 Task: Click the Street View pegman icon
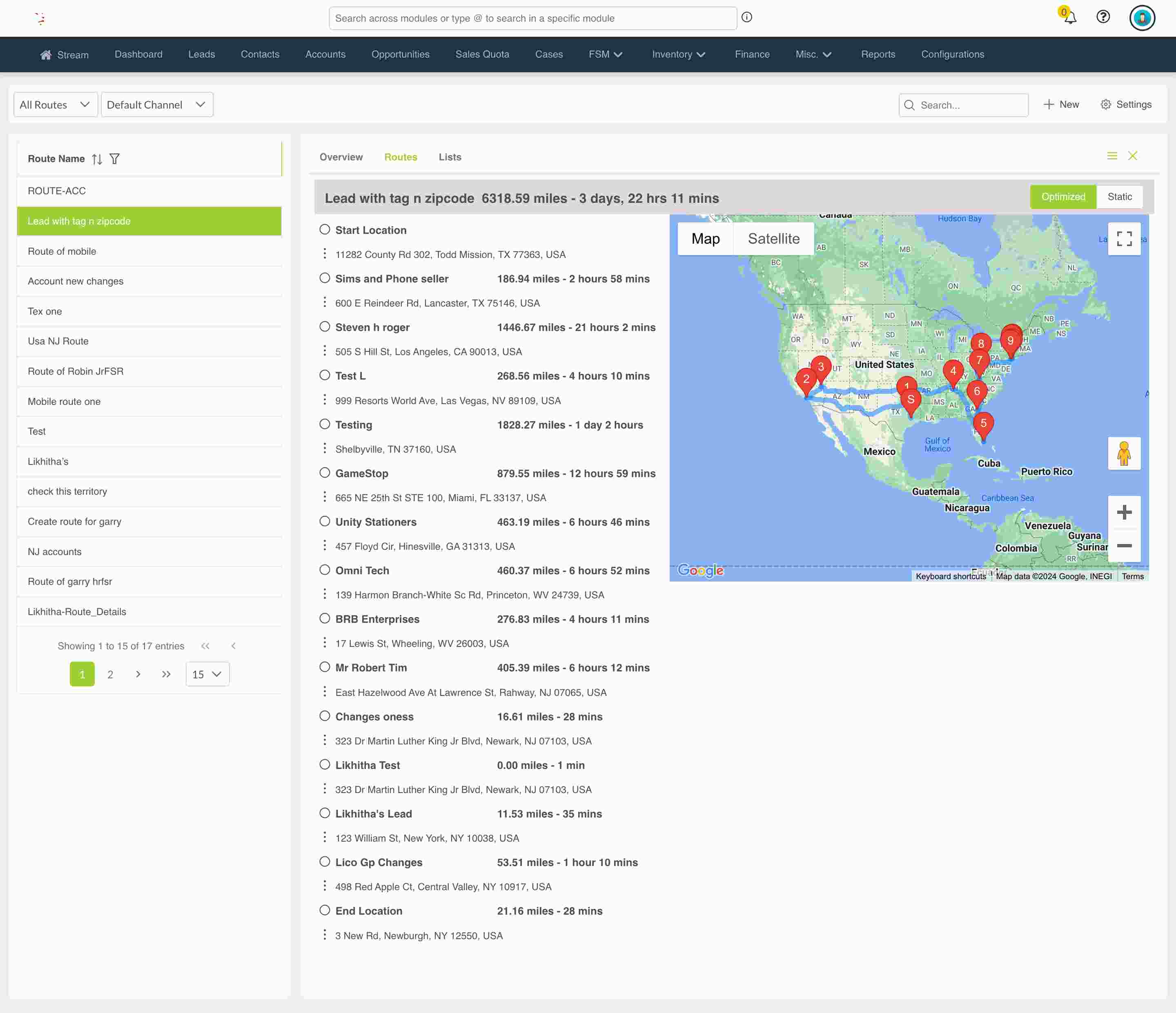1124,453
